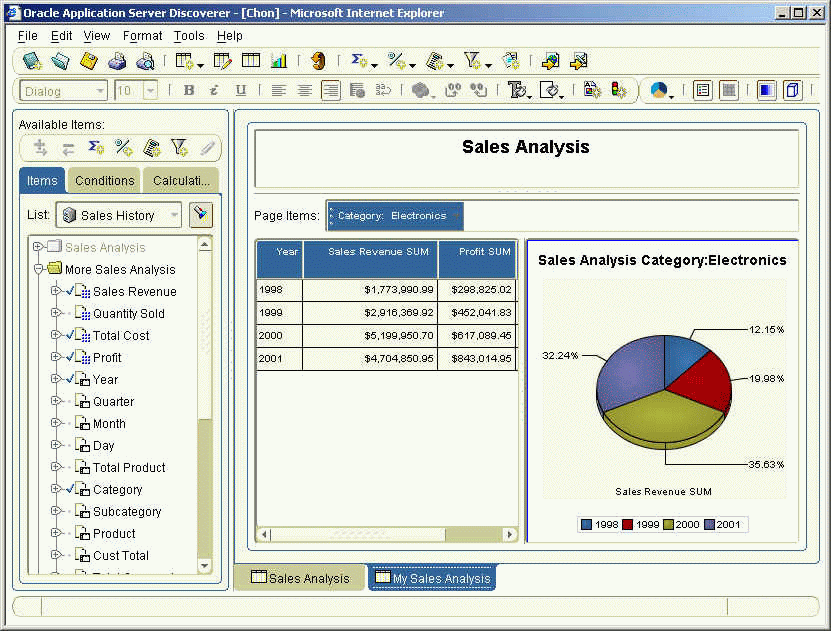Click the New Workbook toolbar icon
Screen dimensions: 831x631
pos(32,61)
